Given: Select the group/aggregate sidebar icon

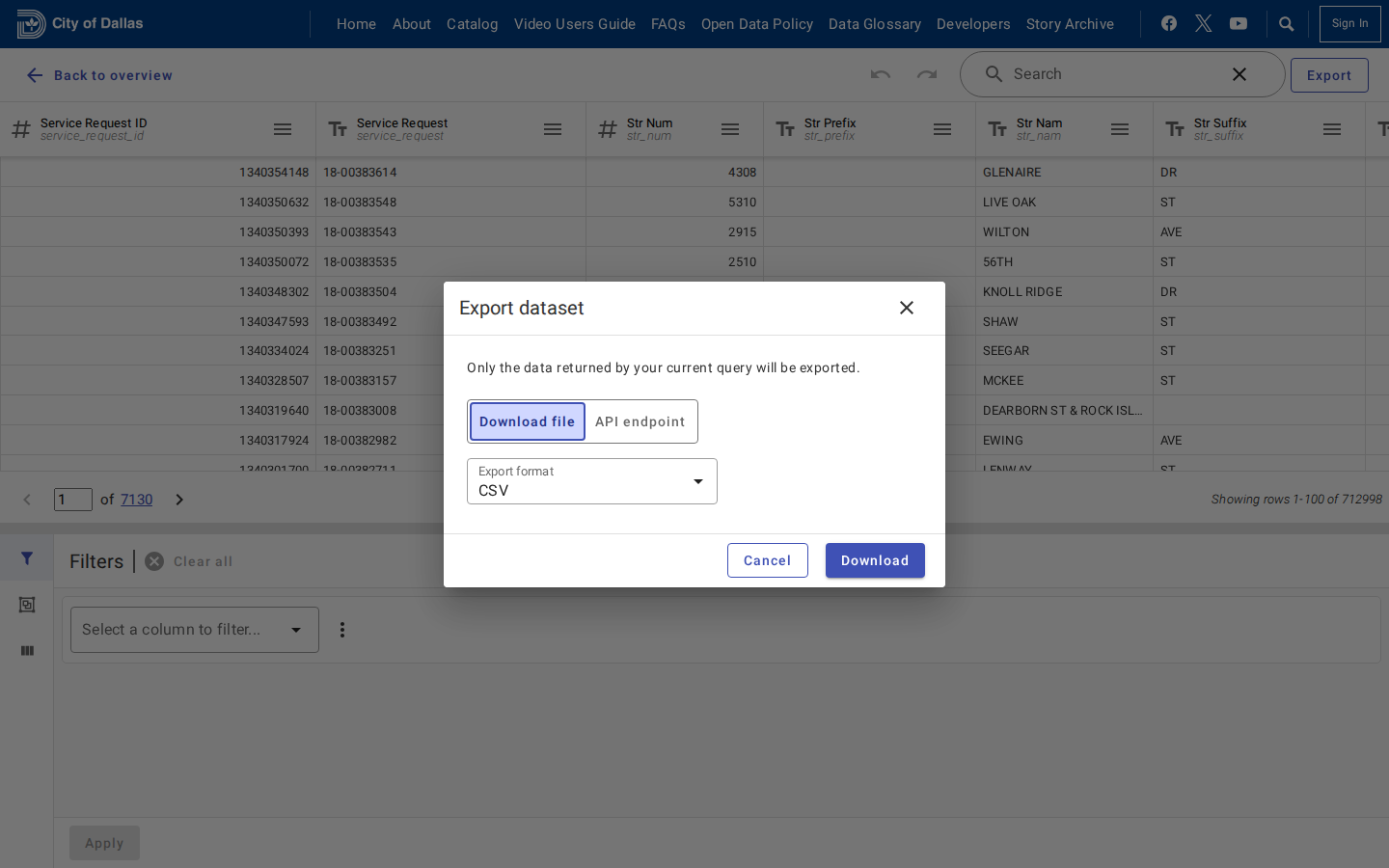Looking at the screenshot, I should click(27, 605).
